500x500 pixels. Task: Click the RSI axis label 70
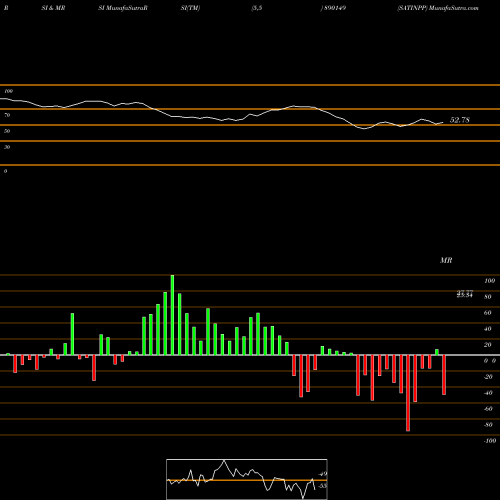(x=7, y=115)
